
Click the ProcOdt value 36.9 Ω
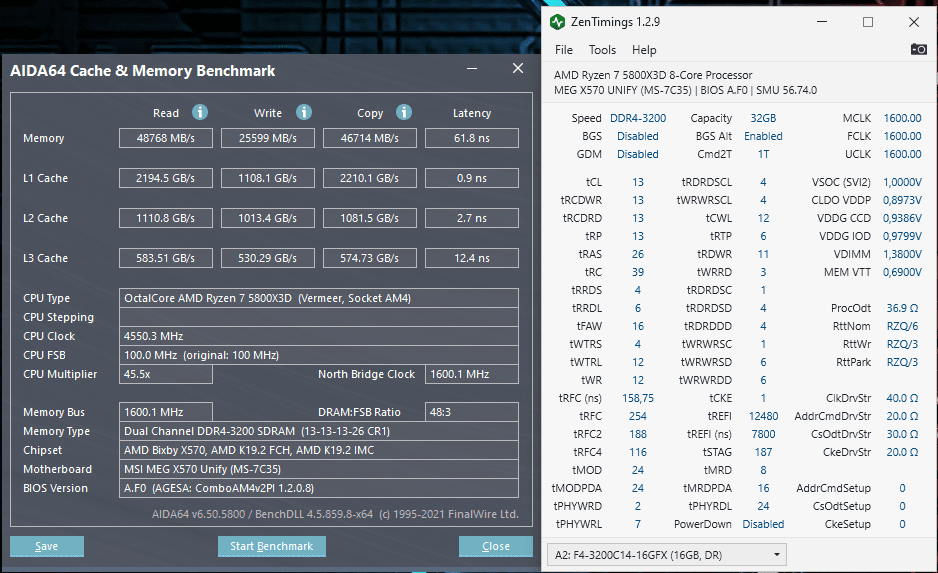coord(902,308)
